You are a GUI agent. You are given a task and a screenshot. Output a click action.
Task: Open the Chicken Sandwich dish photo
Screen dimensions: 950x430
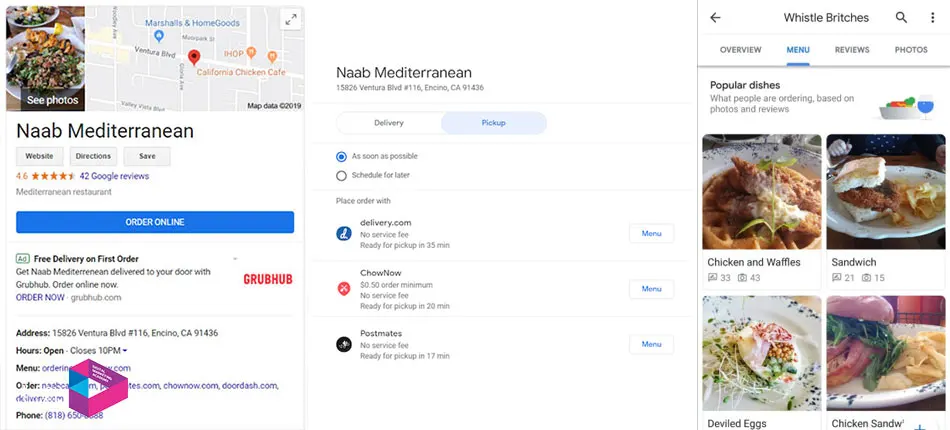(x=886, y=353)
